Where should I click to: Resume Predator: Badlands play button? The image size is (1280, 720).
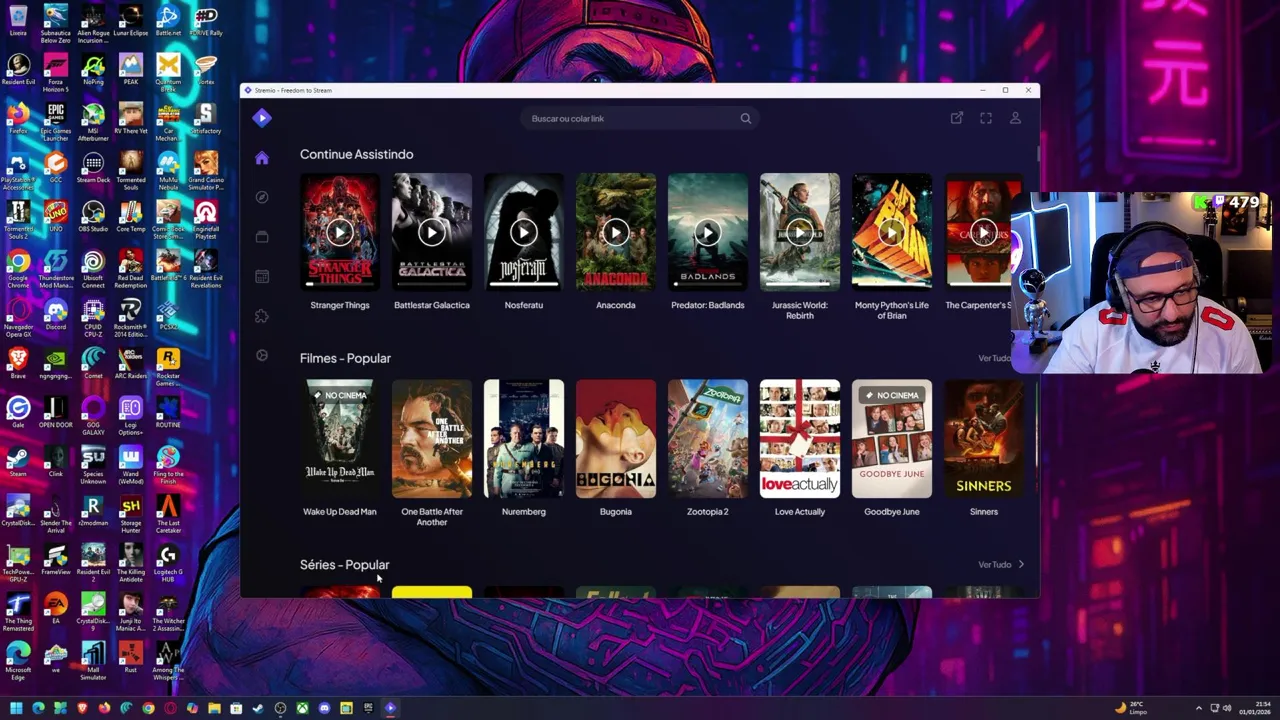[x=708, y=232]
